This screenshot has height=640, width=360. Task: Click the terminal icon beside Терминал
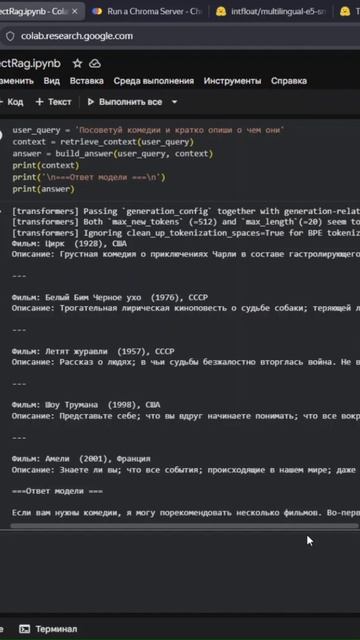[24, 629]
